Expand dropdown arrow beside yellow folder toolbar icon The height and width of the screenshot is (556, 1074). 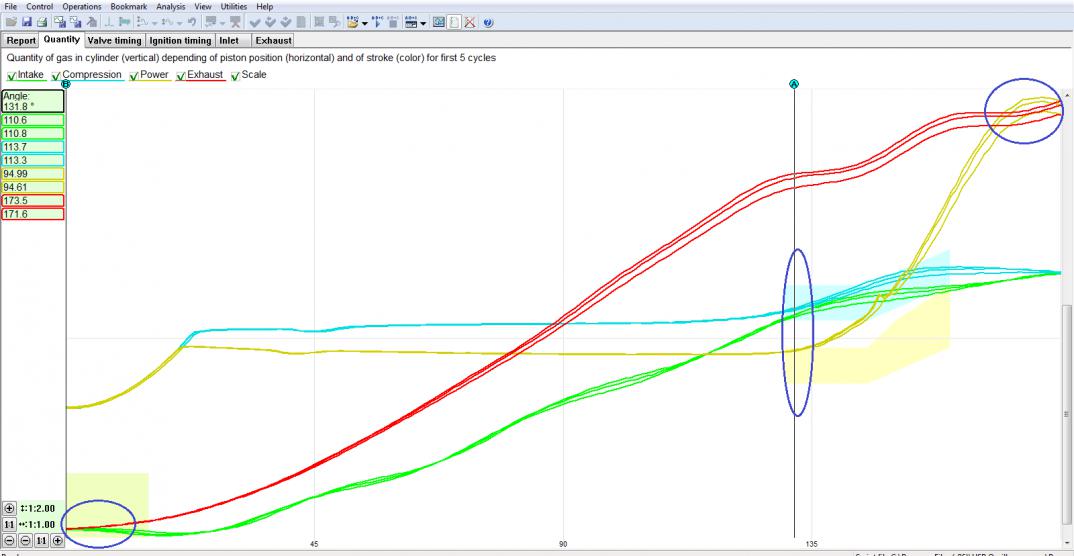point(366,21)
